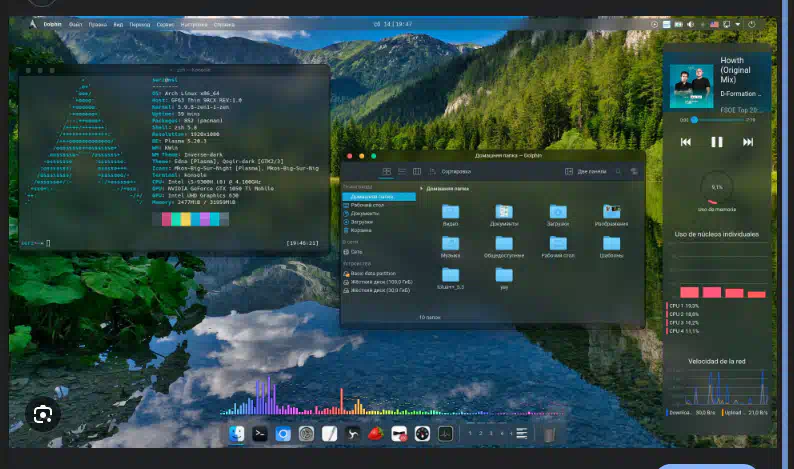Screen dimensions: 794x469
Task: Open the trash can icon in the dock
Action: pos(549,435)
